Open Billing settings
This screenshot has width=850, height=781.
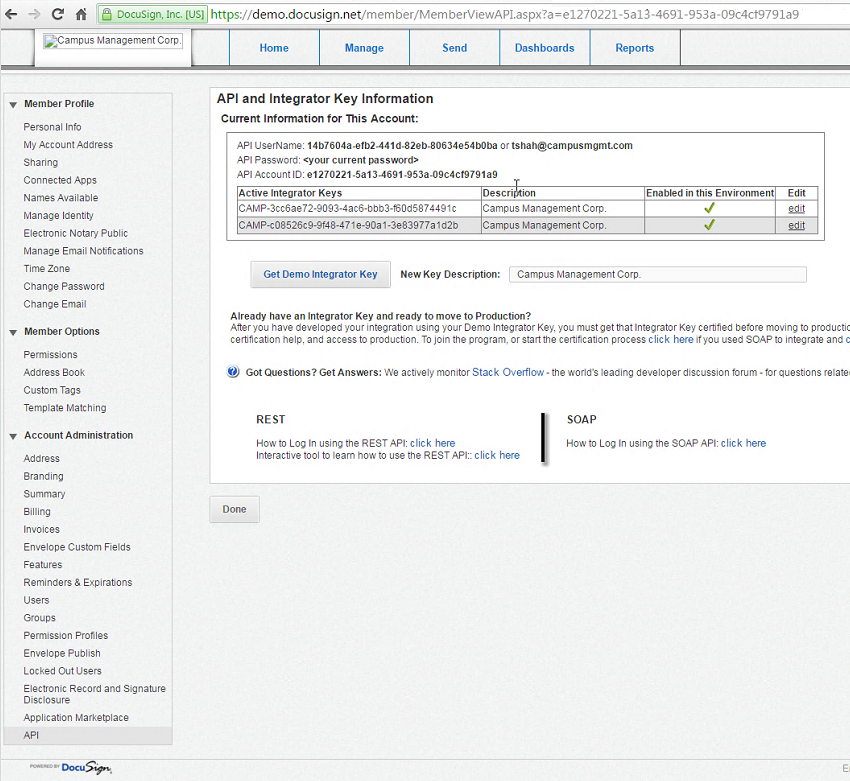(x=37, y=512)
